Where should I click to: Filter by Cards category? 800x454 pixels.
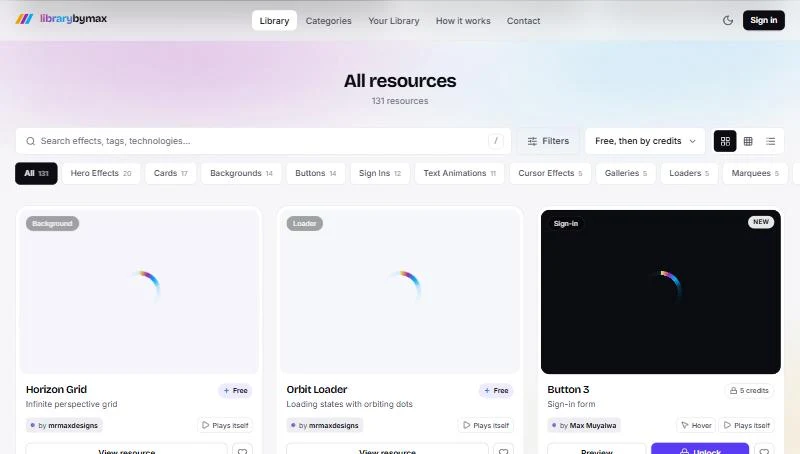point(170,173)
